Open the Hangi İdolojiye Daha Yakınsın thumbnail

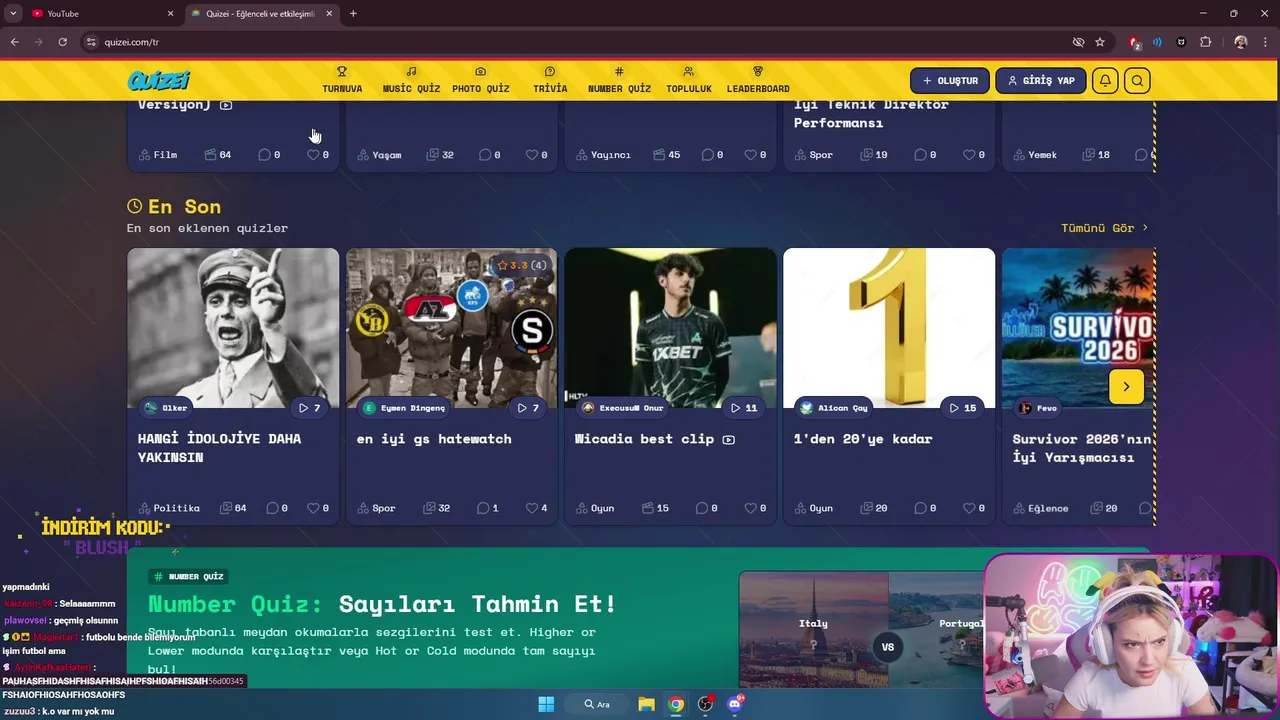pyautogui.click(x=233, y=328)
